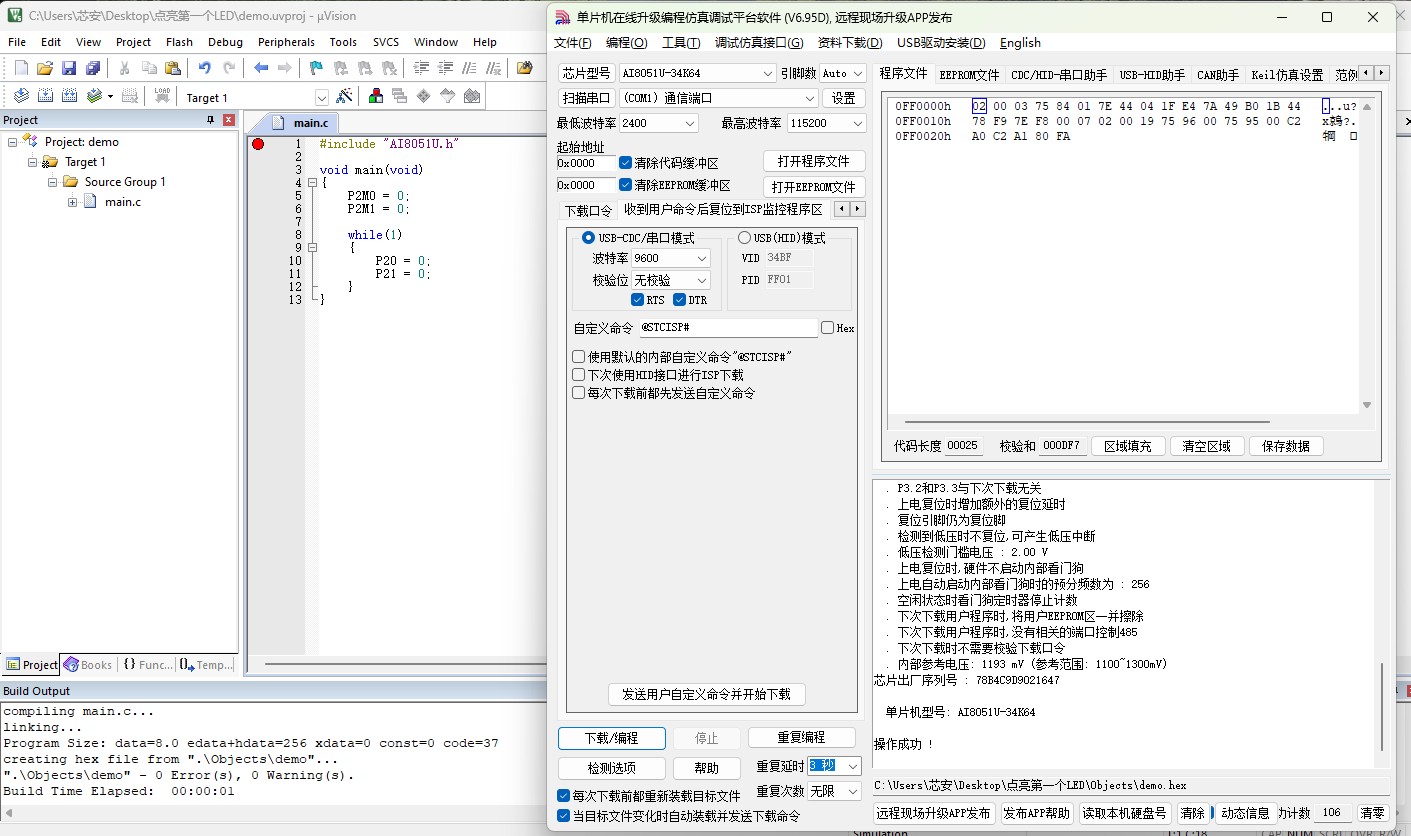
Task: Click in the 自定义命令 @STCISP# input field
Action: [727, 328]
